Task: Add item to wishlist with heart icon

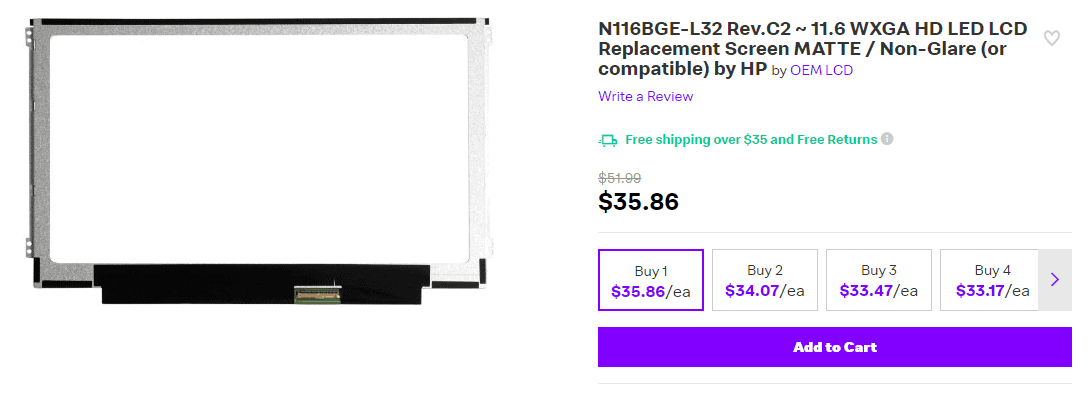Action: pos(1052,38)
